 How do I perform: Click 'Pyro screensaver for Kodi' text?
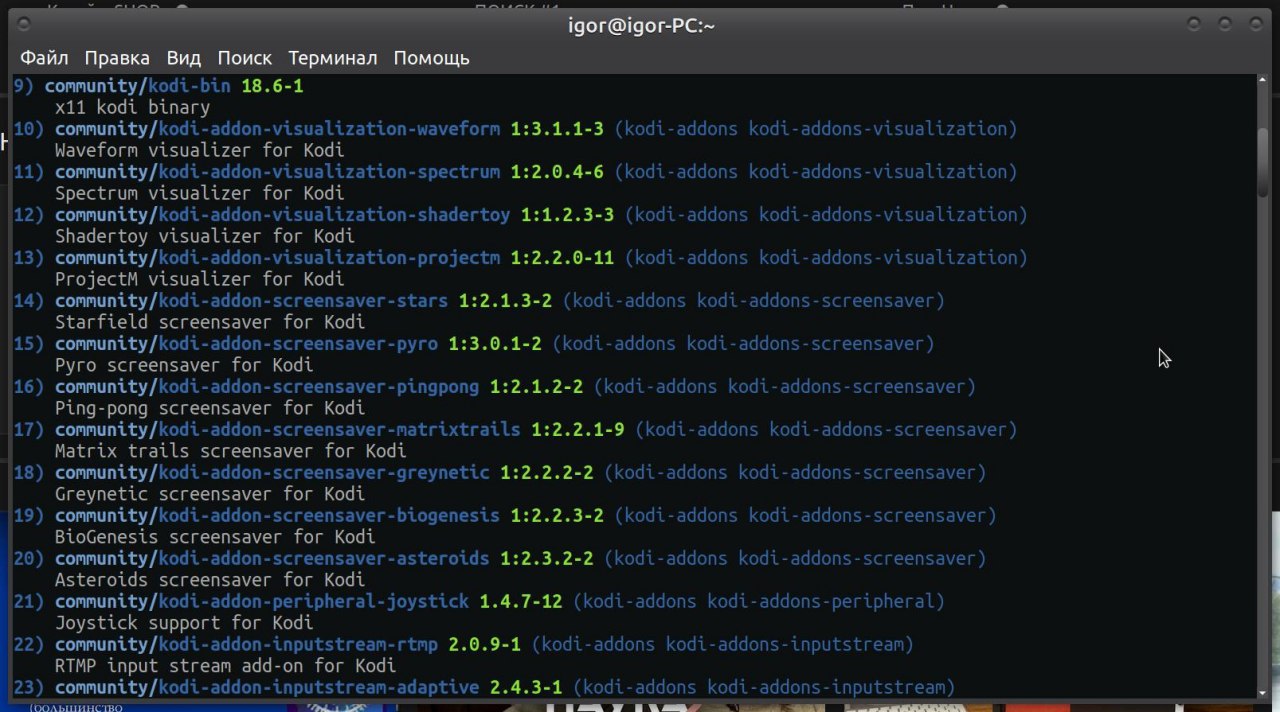point(184,365)
